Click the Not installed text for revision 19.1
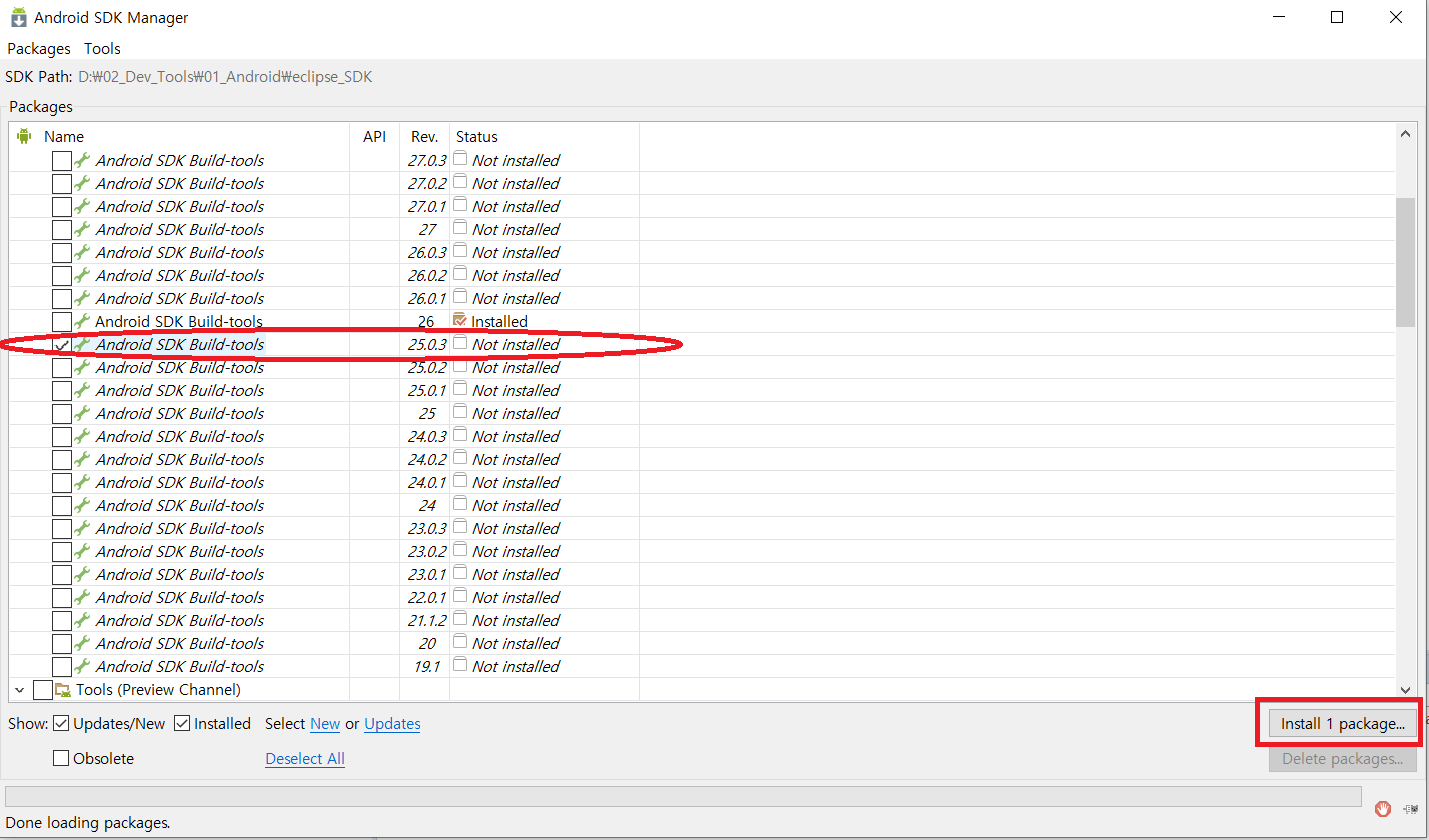The width and height of the screenshot is (1429, 840). 515,666
